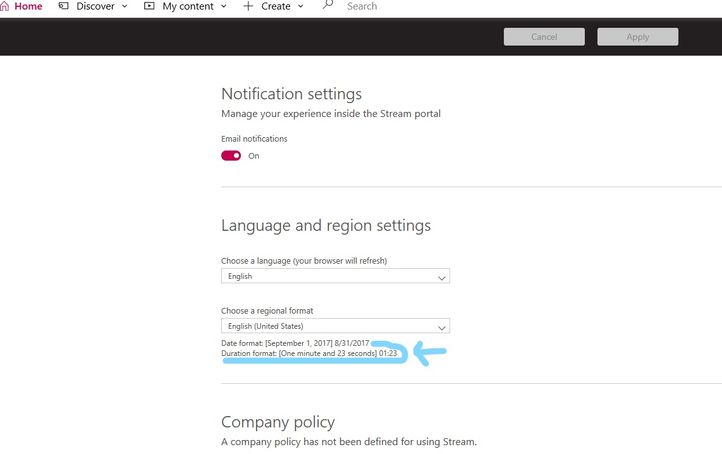Click the Language and region settings heading
The width and height of the screenshot is (722, 454).
click(x=326, y=226)
